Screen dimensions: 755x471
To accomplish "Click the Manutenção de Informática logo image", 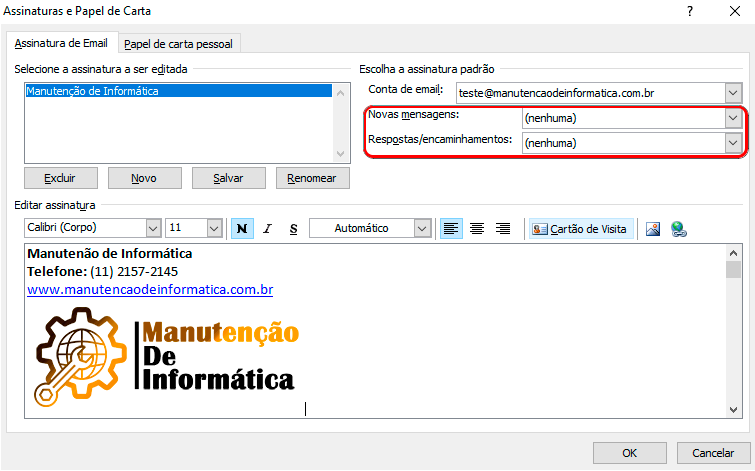I will click(x=167, y=356).
